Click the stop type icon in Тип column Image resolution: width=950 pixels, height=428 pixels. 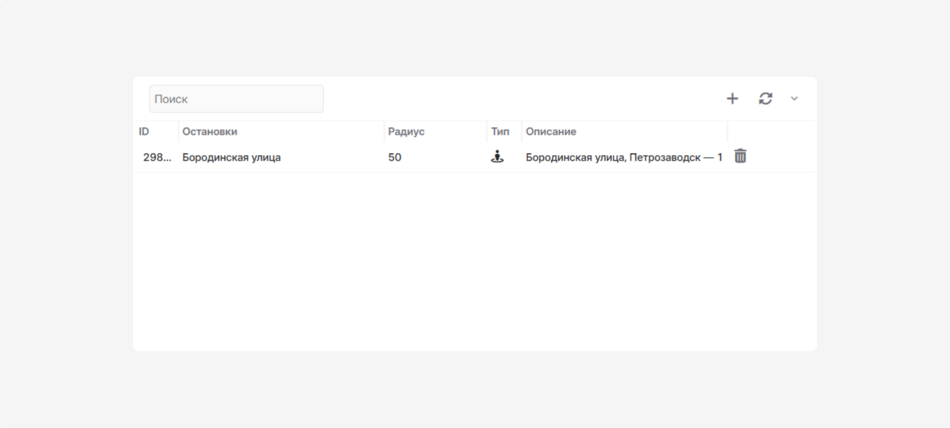[497, 157]
